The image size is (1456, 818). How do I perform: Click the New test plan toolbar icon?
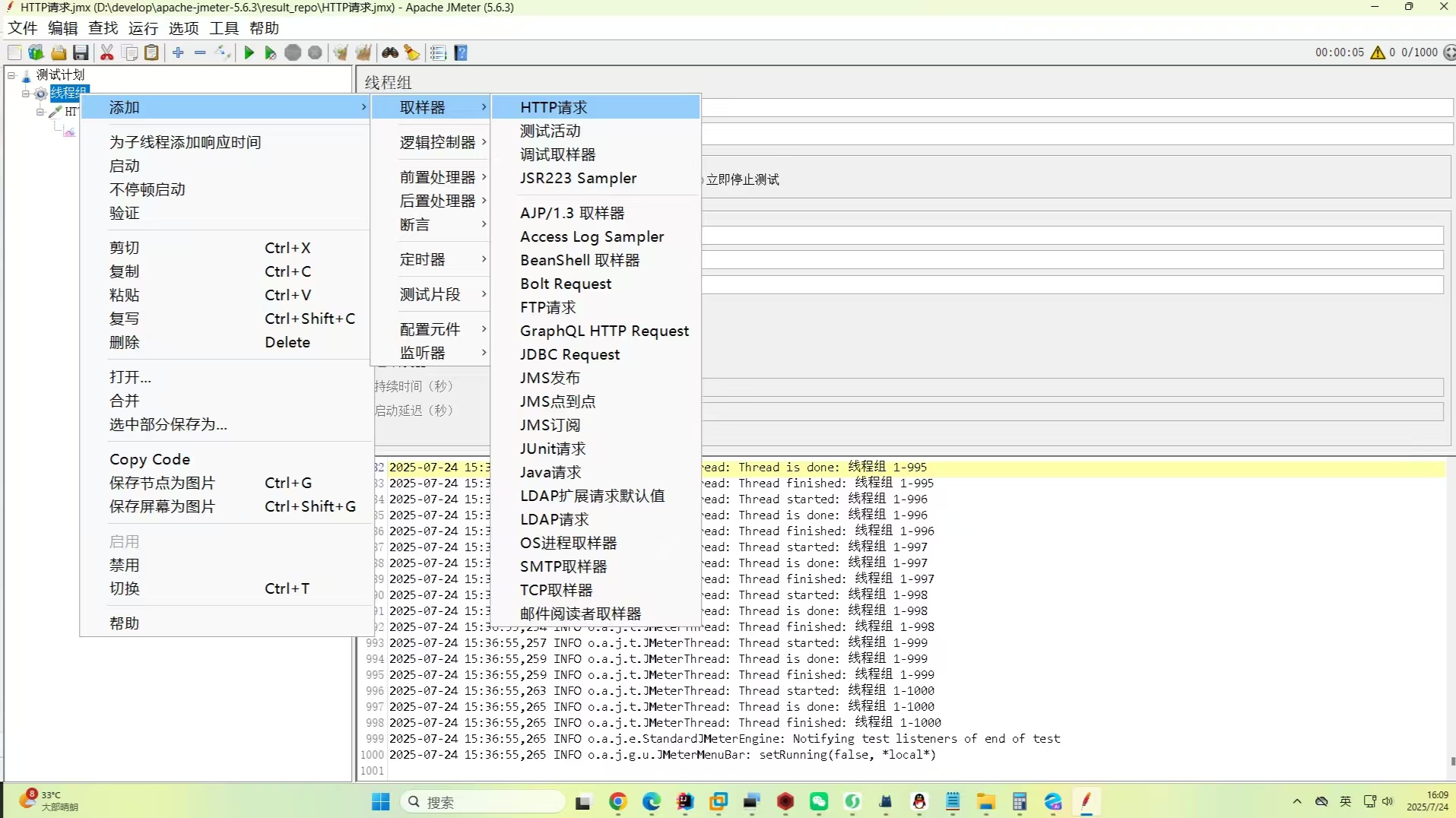[x=14, y=52]
